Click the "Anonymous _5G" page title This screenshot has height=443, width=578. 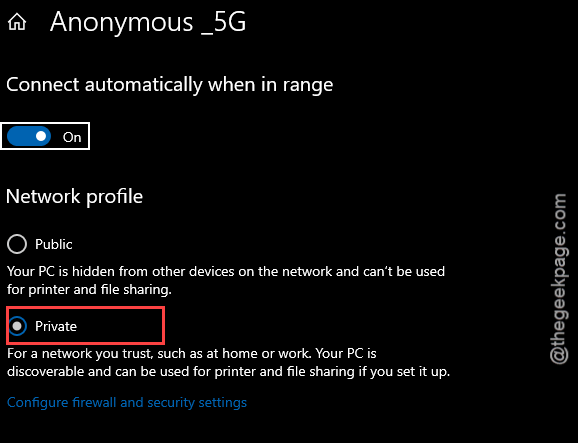click(x=148, y=22)
